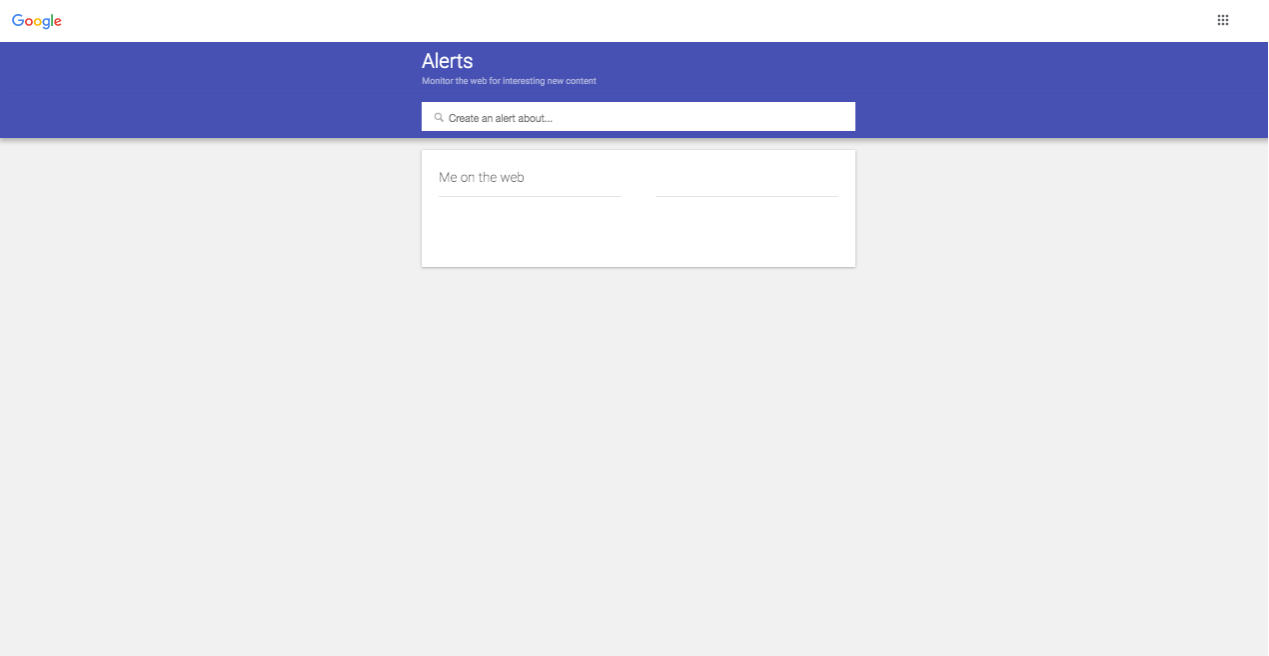1269x656 pixels.
Task: Click the nine-dot launcher icon at top right
Action: click(1222, 20)
